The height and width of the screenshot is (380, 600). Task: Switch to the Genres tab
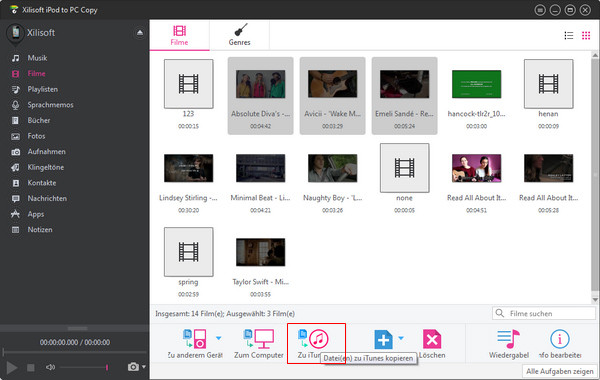pos(240,36)
